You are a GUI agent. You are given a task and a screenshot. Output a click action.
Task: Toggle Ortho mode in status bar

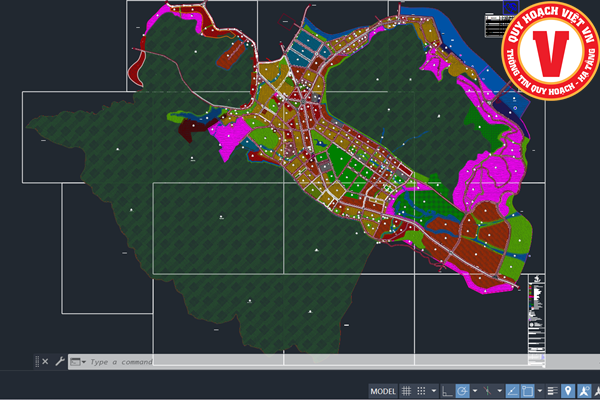(446, 390)
